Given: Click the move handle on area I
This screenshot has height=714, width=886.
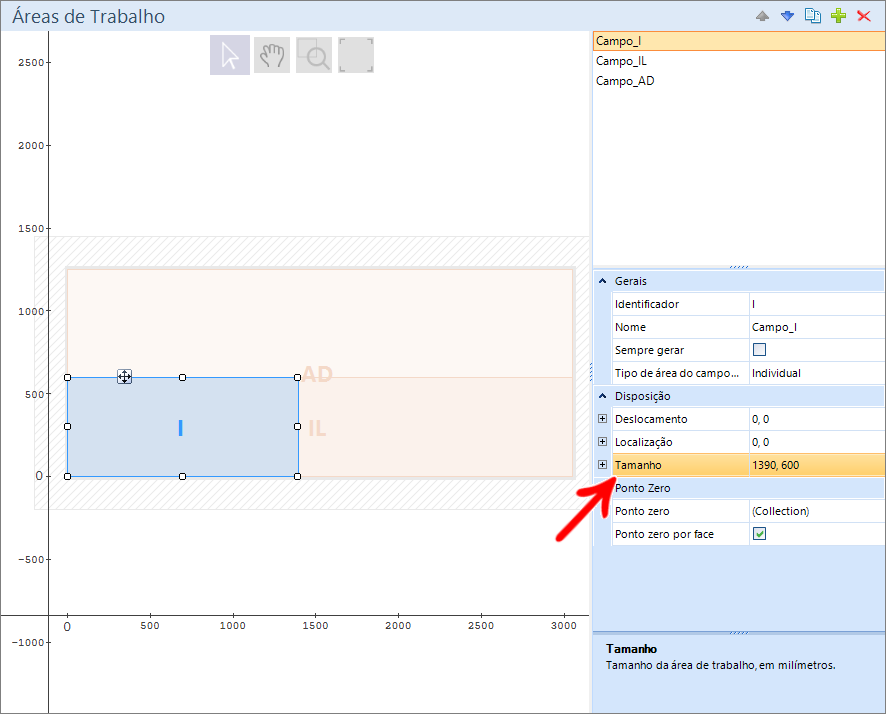Looking at the screenshot, I should [124, 377].
